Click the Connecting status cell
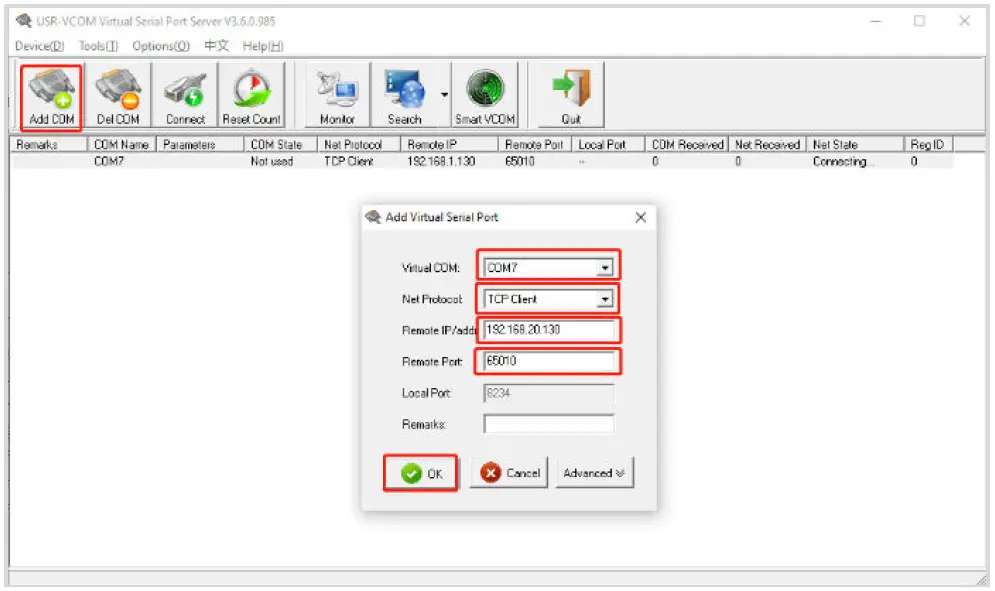Screen dimensions: 995x591 (843, 162)
